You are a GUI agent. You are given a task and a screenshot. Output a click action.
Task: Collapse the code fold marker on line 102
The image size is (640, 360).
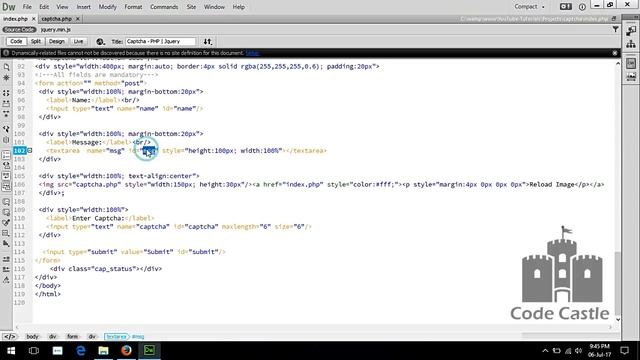pos(30,151)
